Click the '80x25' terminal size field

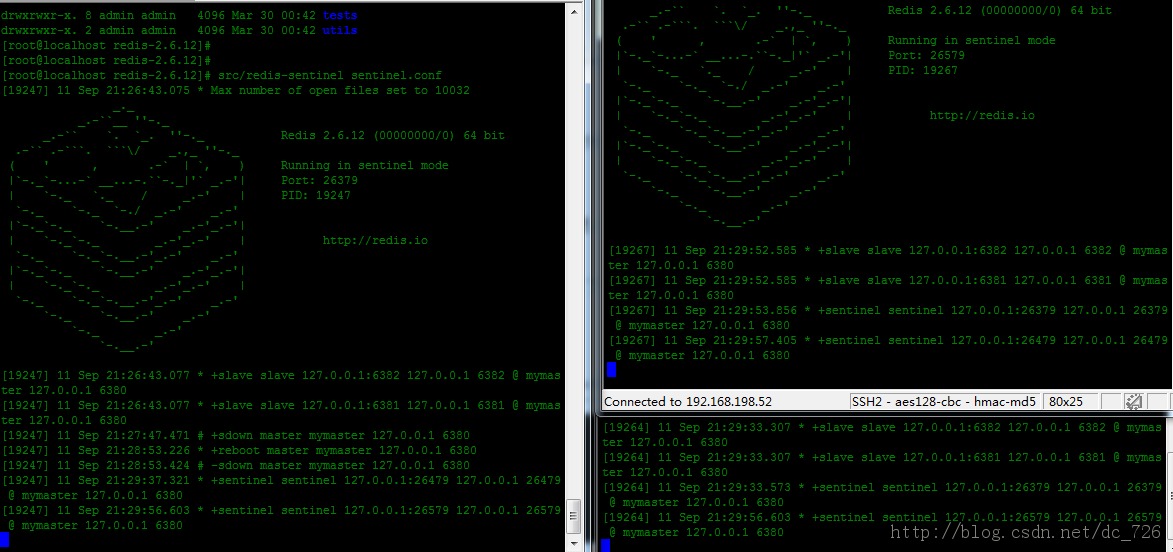coord(1071,402)
